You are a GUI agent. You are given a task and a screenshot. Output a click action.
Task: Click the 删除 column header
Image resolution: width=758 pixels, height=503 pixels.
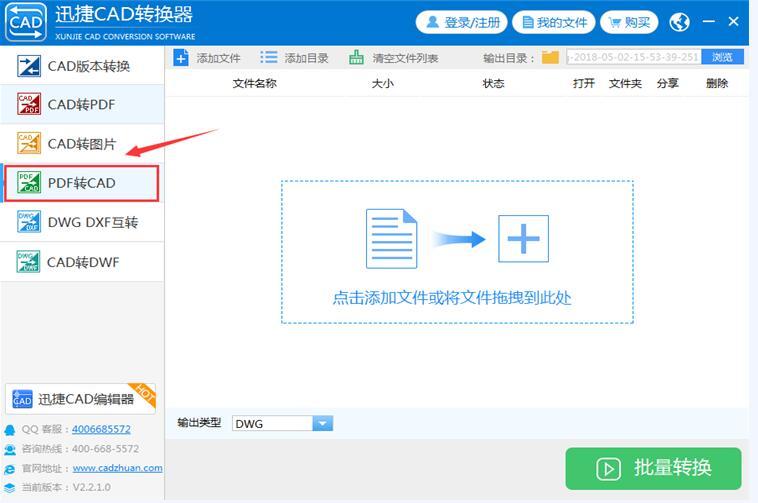coord(717,83)
